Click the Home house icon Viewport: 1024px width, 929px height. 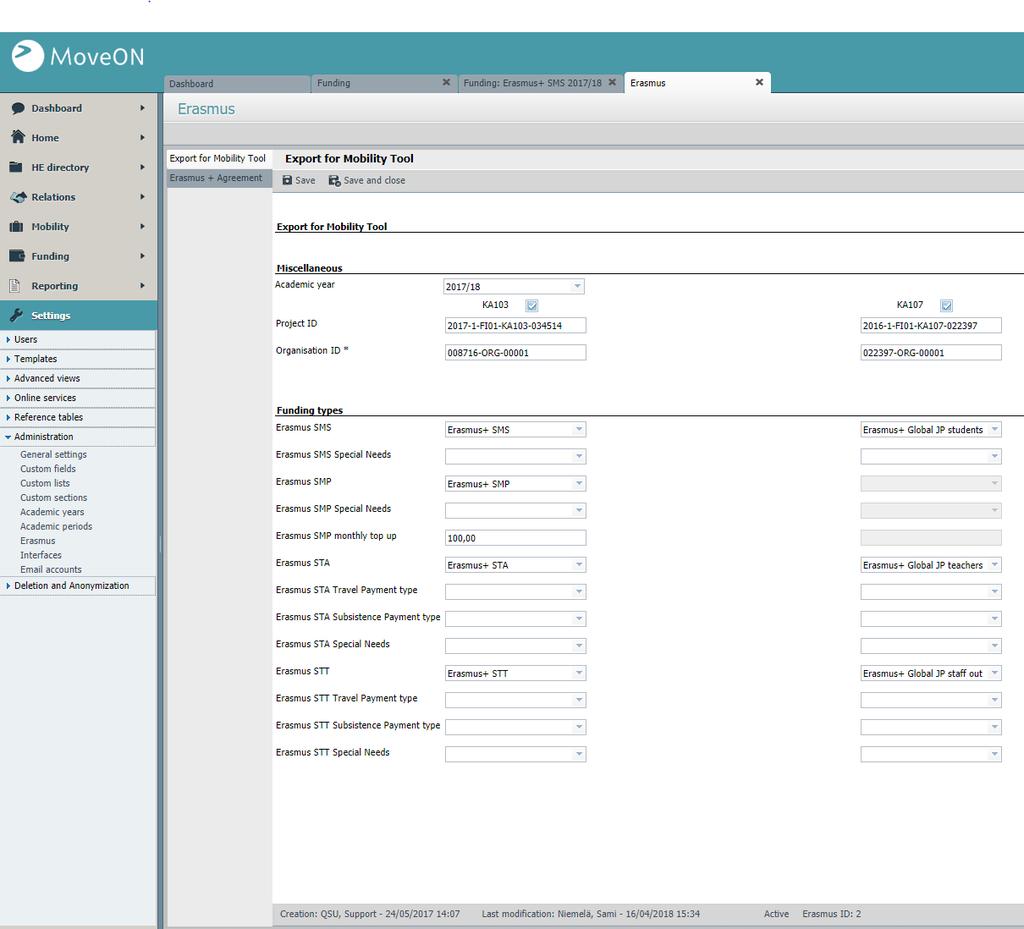[18, 137]
